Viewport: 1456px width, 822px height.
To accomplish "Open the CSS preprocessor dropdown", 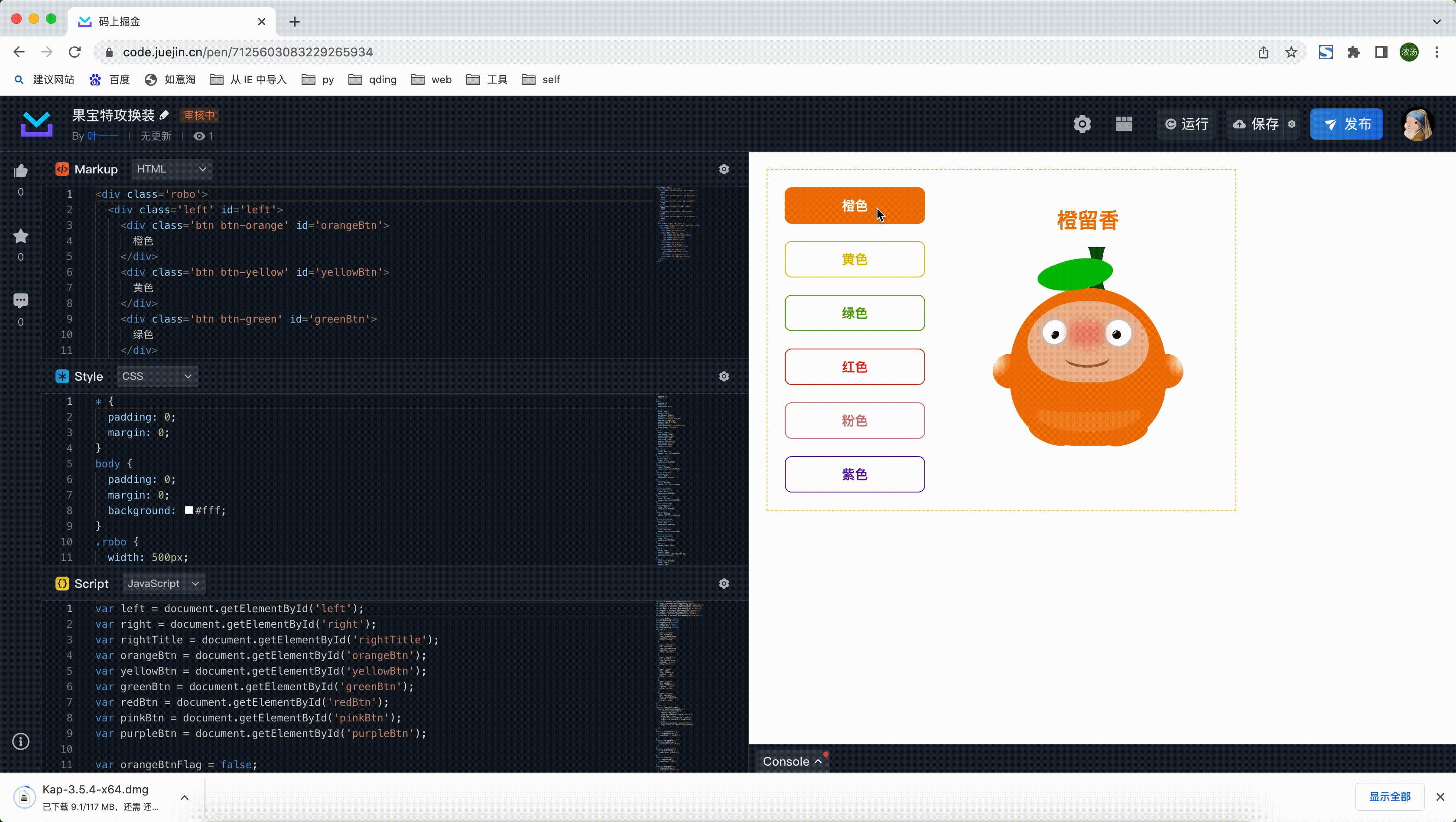I will tap(157, 376).
